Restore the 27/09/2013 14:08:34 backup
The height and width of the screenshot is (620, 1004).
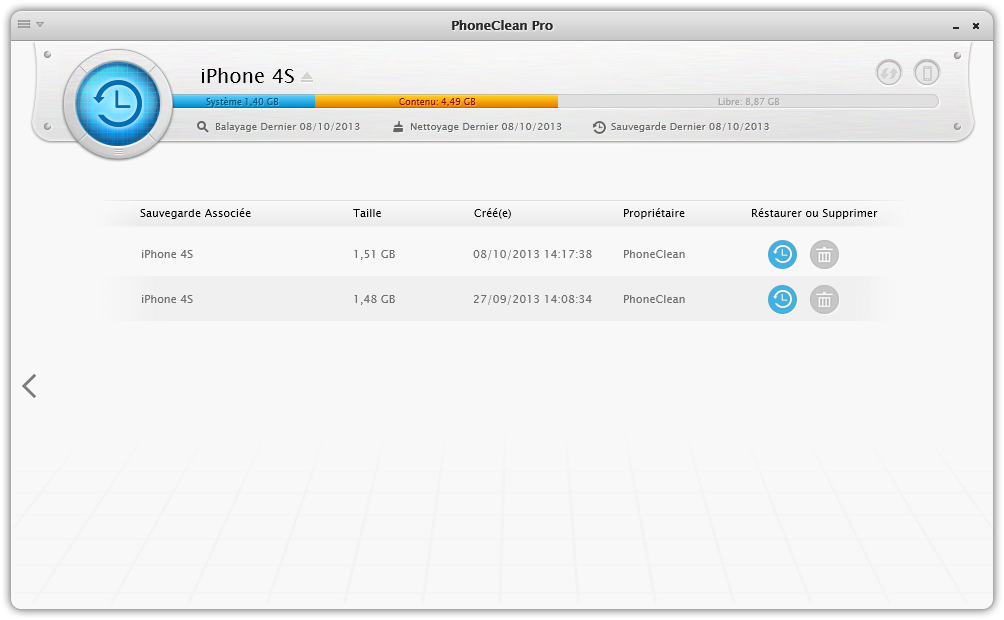click(782, 299)
